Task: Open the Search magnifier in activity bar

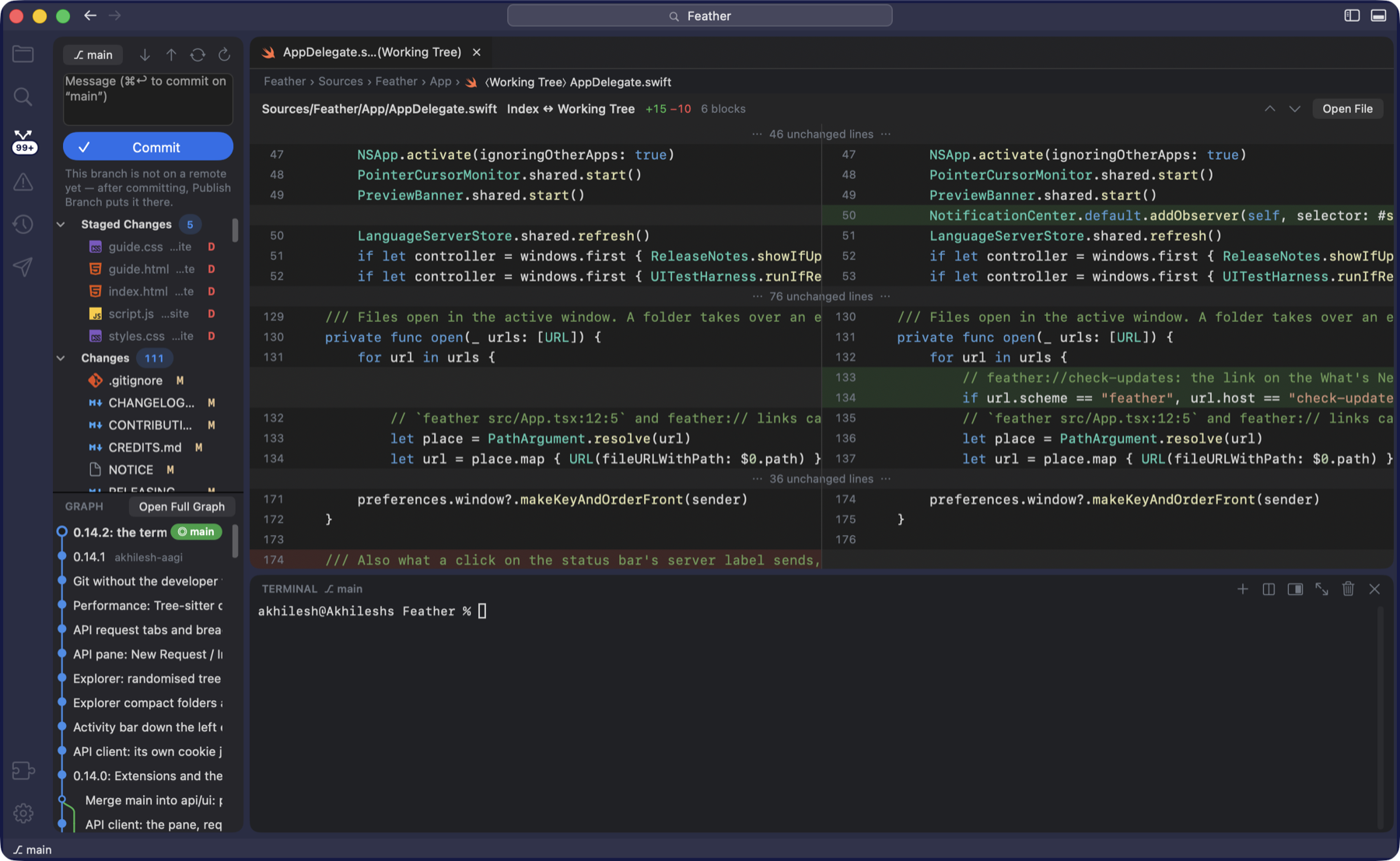Action: point(23,96)
